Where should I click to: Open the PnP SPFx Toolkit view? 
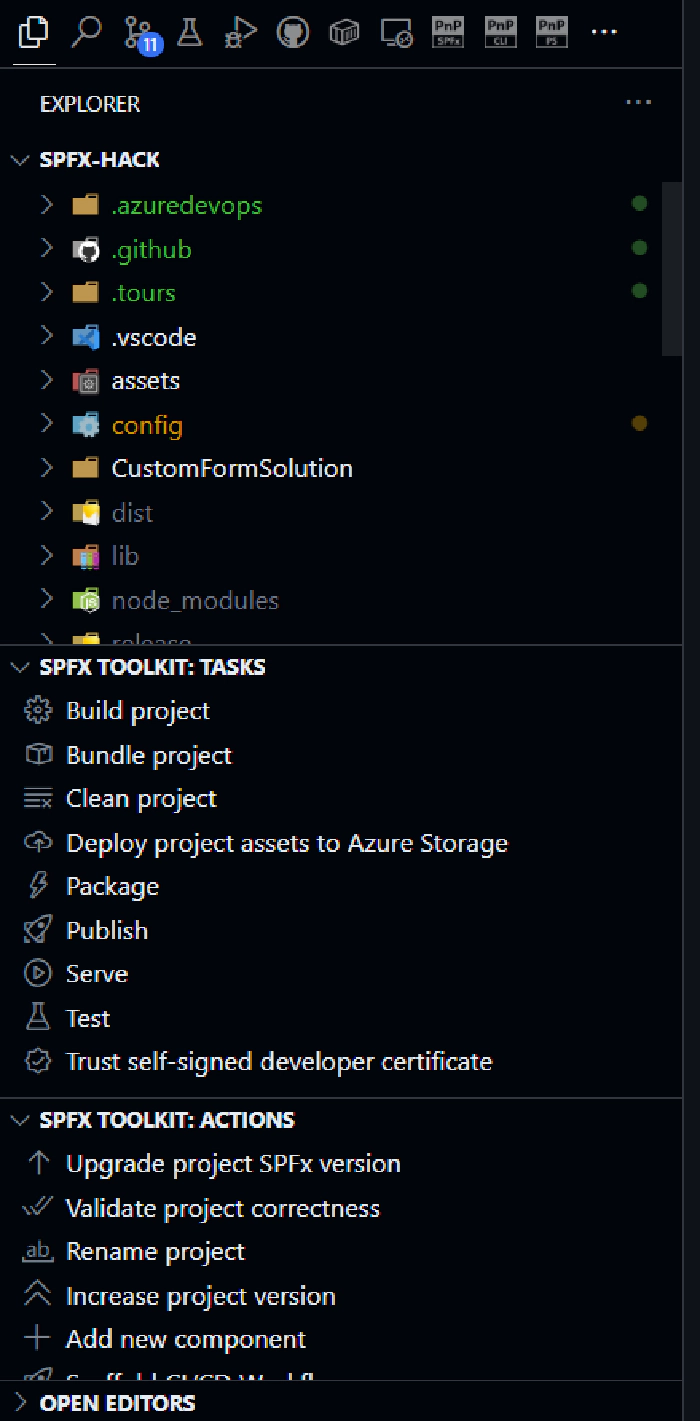[x=447, y=33]
